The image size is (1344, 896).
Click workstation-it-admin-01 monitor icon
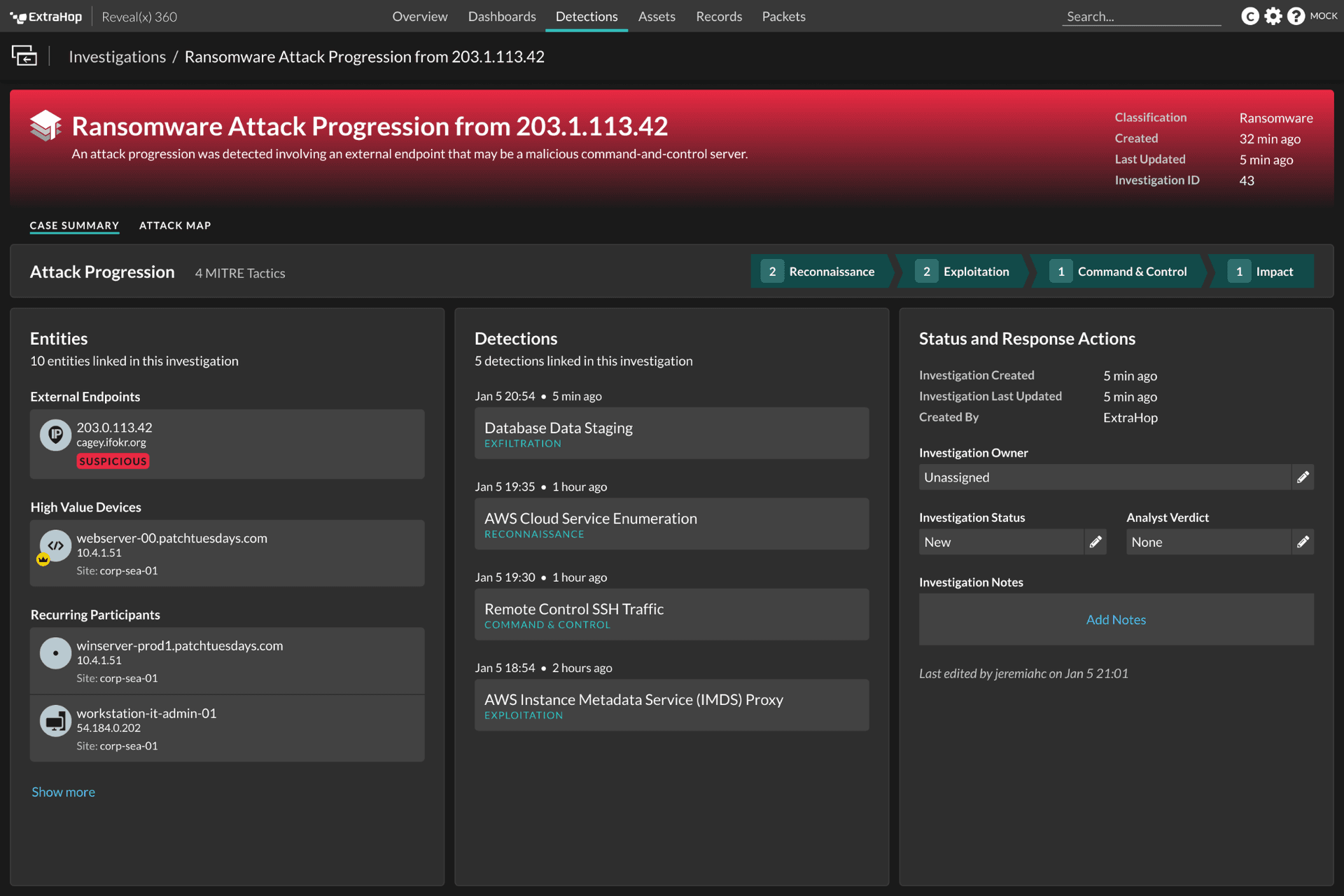click(x=55, y=721)
